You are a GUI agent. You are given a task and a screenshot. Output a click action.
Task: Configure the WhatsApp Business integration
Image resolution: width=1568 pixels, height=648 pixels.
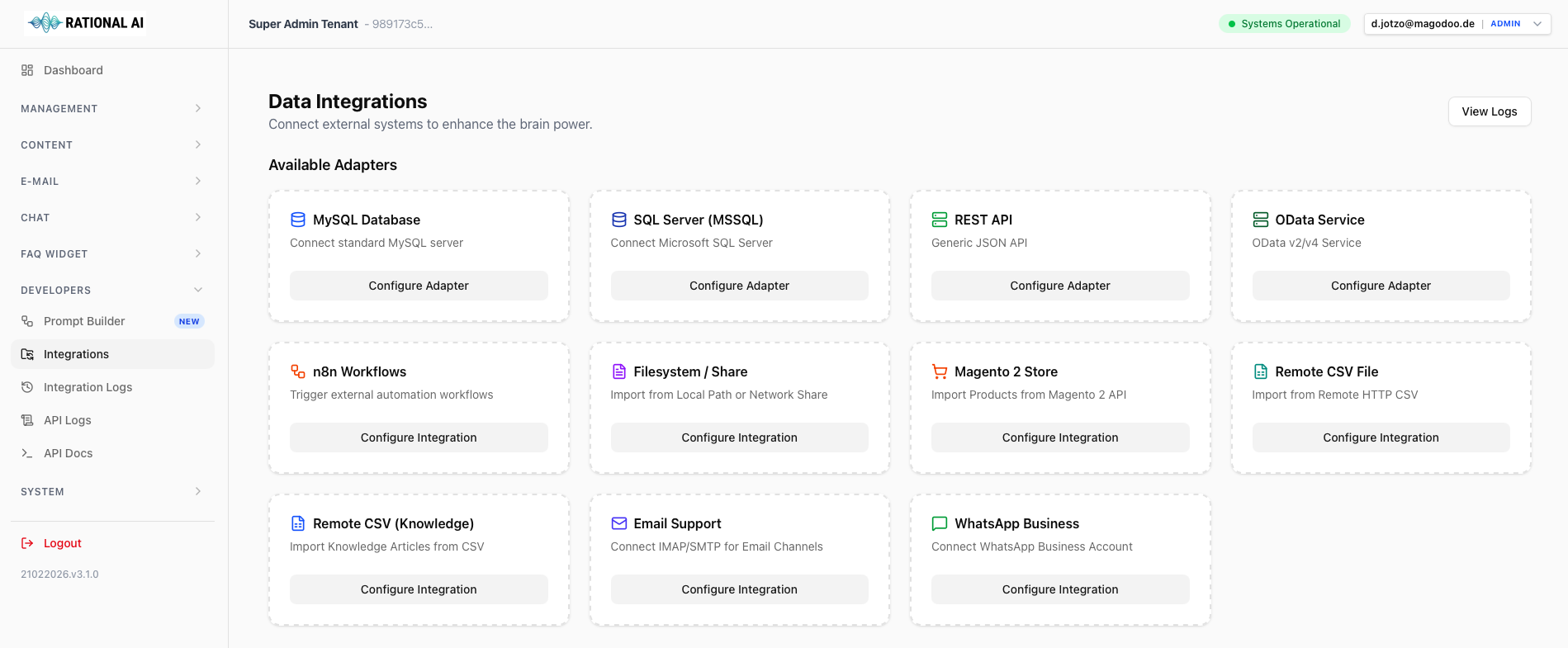[1060, 589]
